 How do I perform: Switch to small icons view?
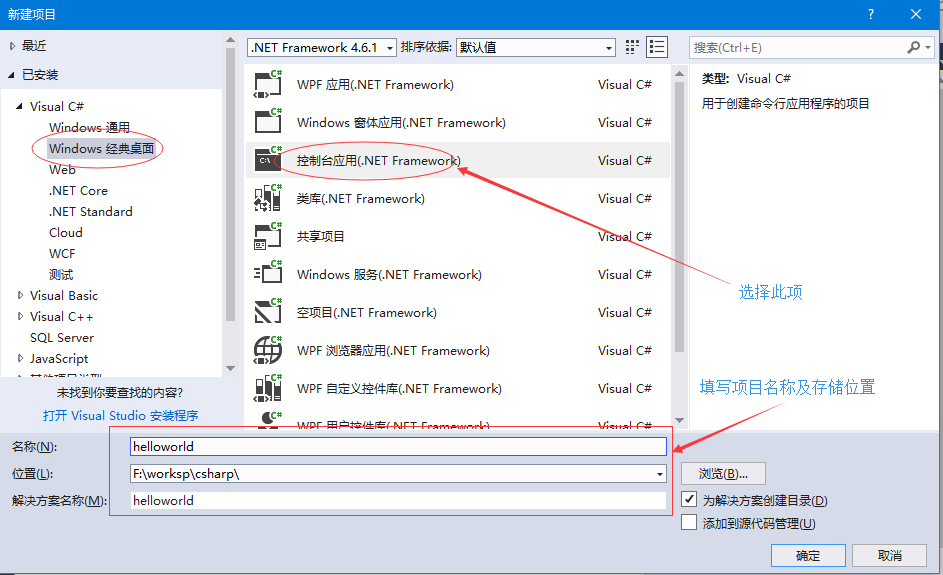632,47
